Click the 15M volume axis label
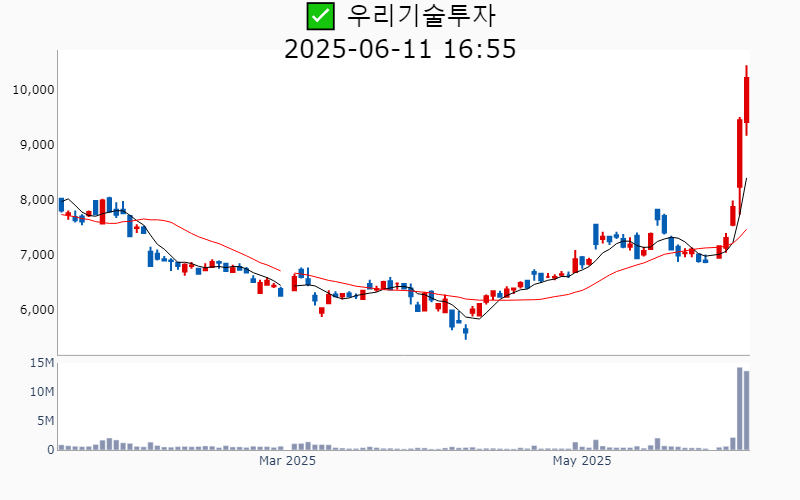 pos(42,363)
